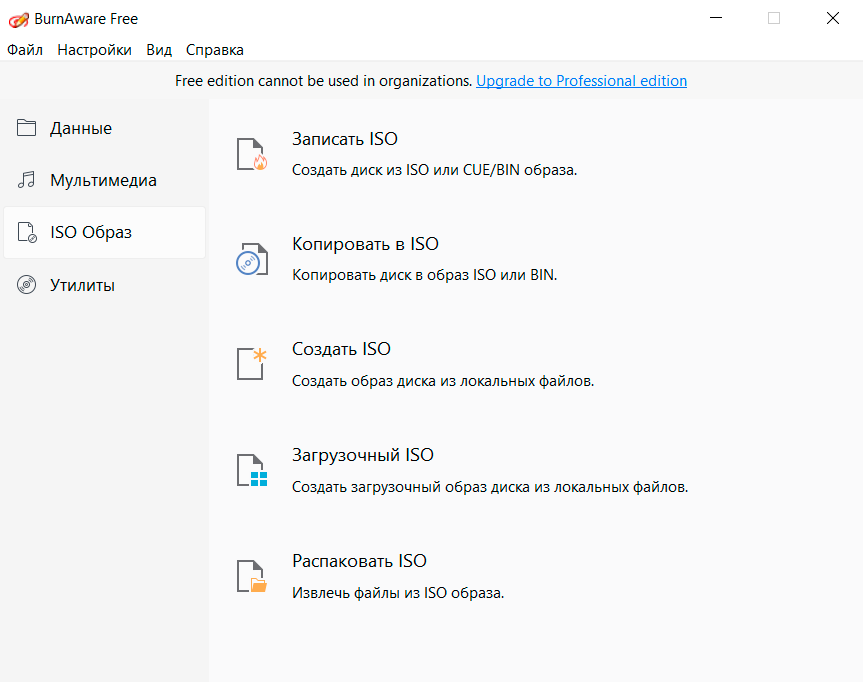863x682 pixels.
Task: Open the Справка menu
Action: (215, 50)
